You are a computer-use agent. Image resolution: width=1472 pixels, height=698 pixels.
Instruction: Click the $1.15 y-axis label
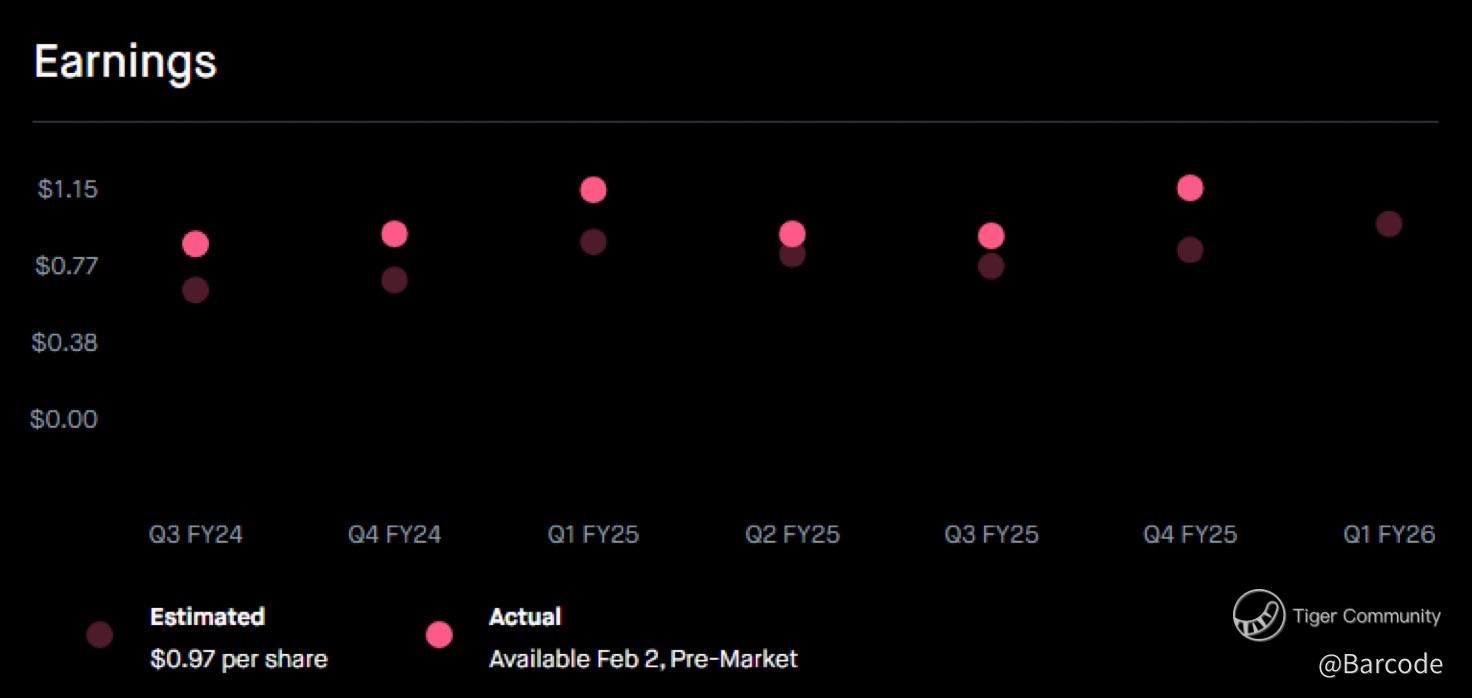pos(67,189)
